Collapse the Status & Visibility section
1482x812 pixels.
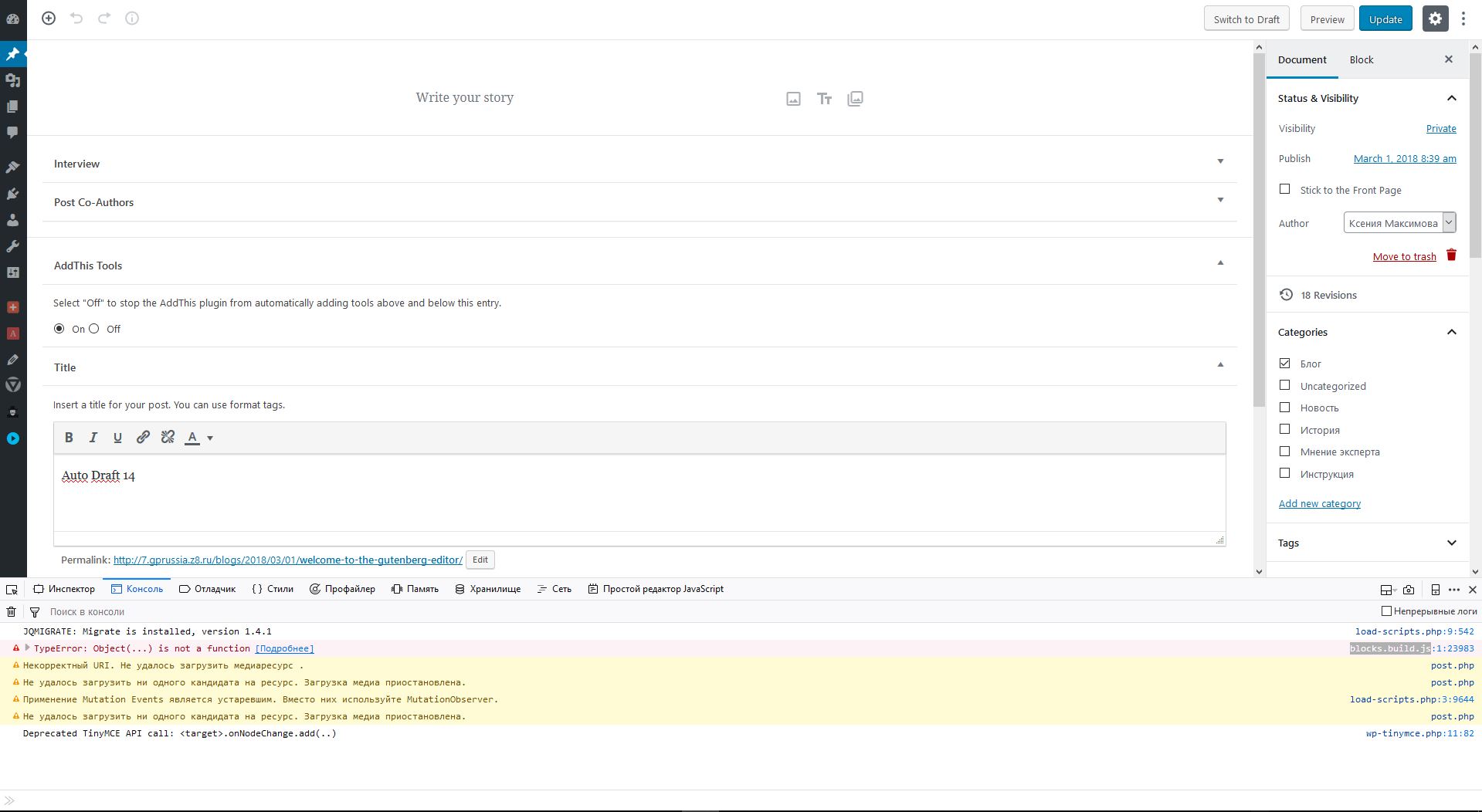coord(1451,98)
